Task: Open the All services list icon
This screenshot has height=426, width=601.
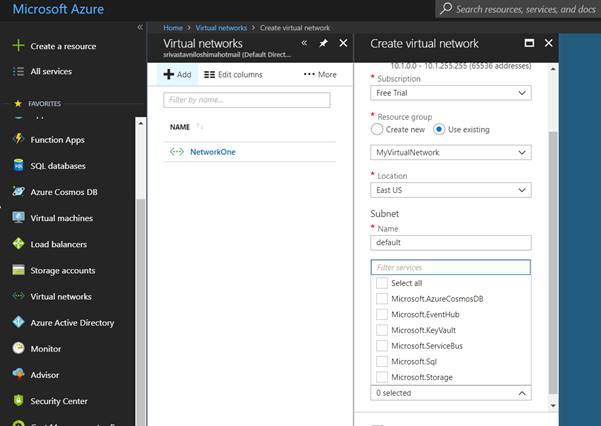Action: point(18,71)
